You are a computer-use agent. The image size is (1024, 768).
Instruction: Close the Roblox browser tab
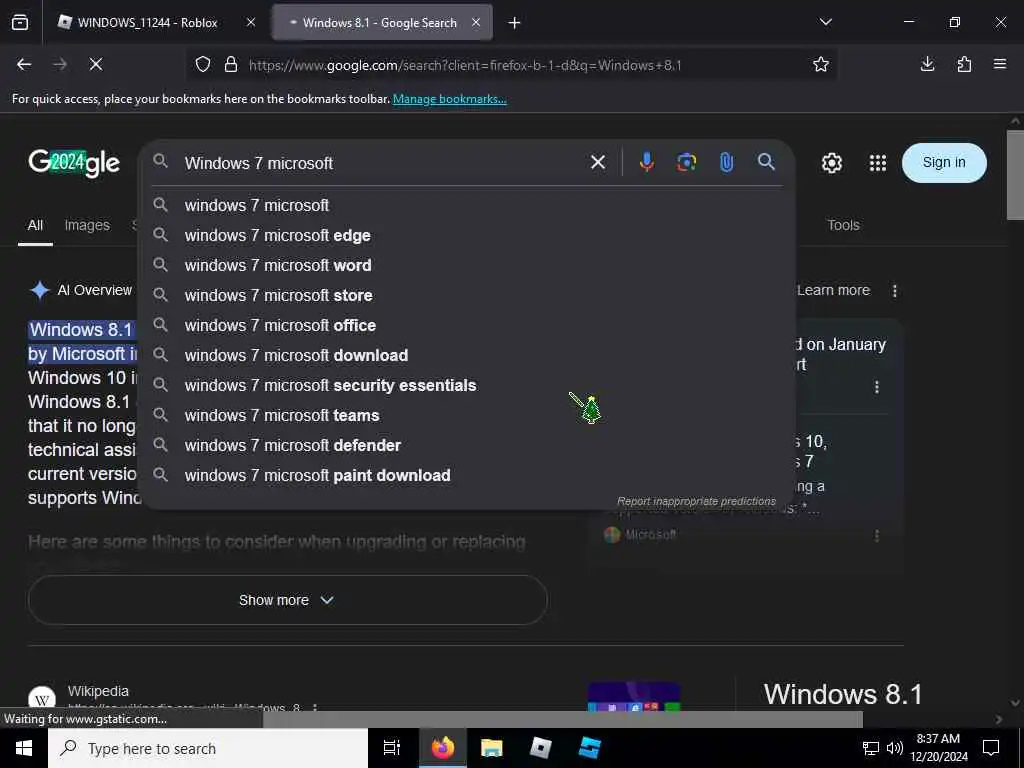(251, 22)
